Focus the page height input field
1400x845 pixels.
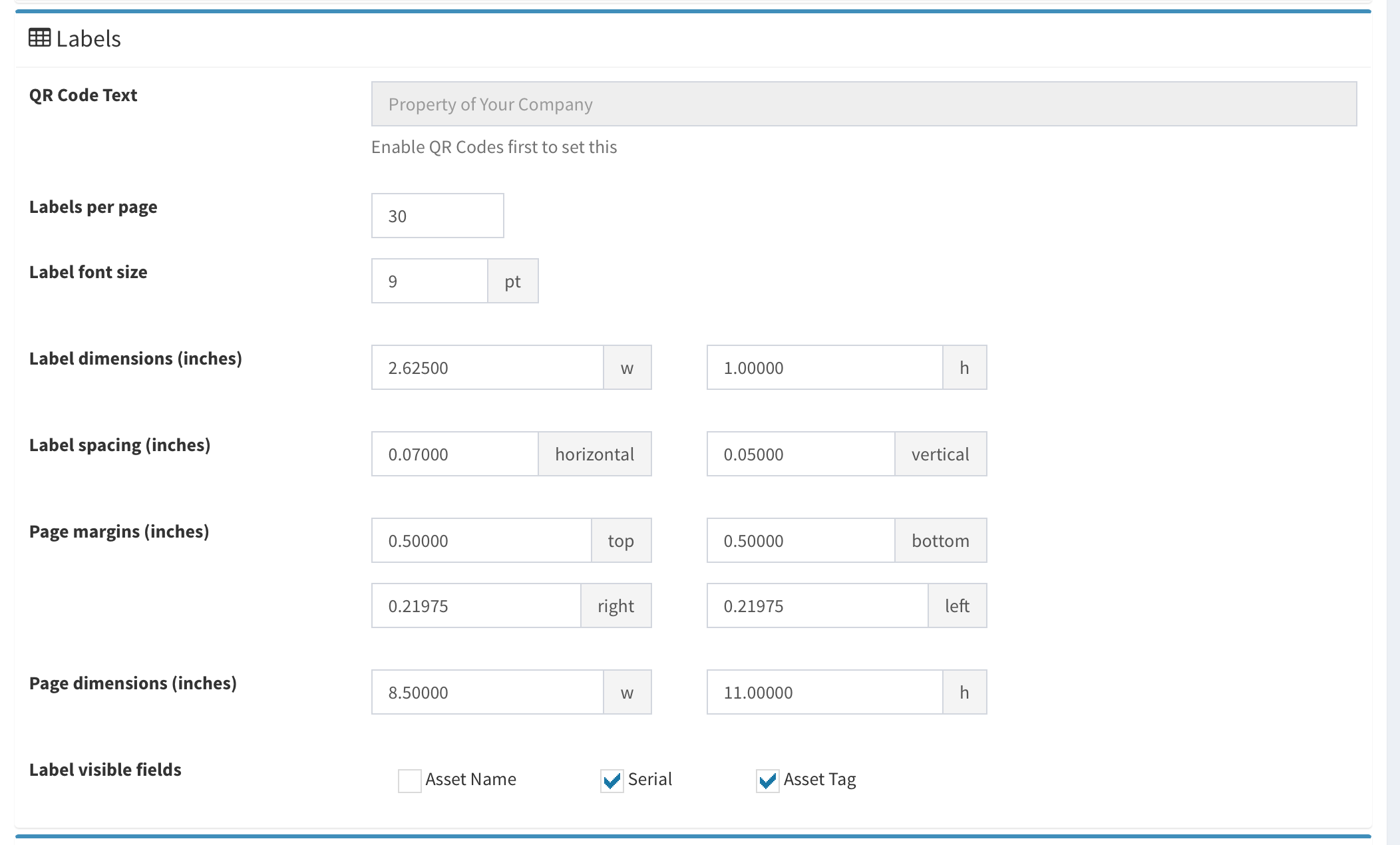pyautogui.click(x=824, y=692)
